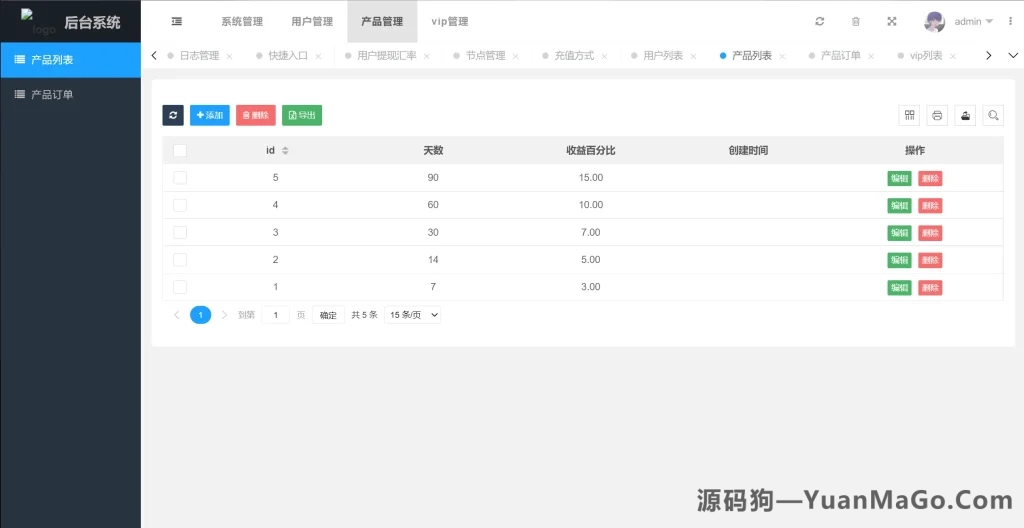
Task: Click the 确定 pagination confirm button
Action: point(328,315)
